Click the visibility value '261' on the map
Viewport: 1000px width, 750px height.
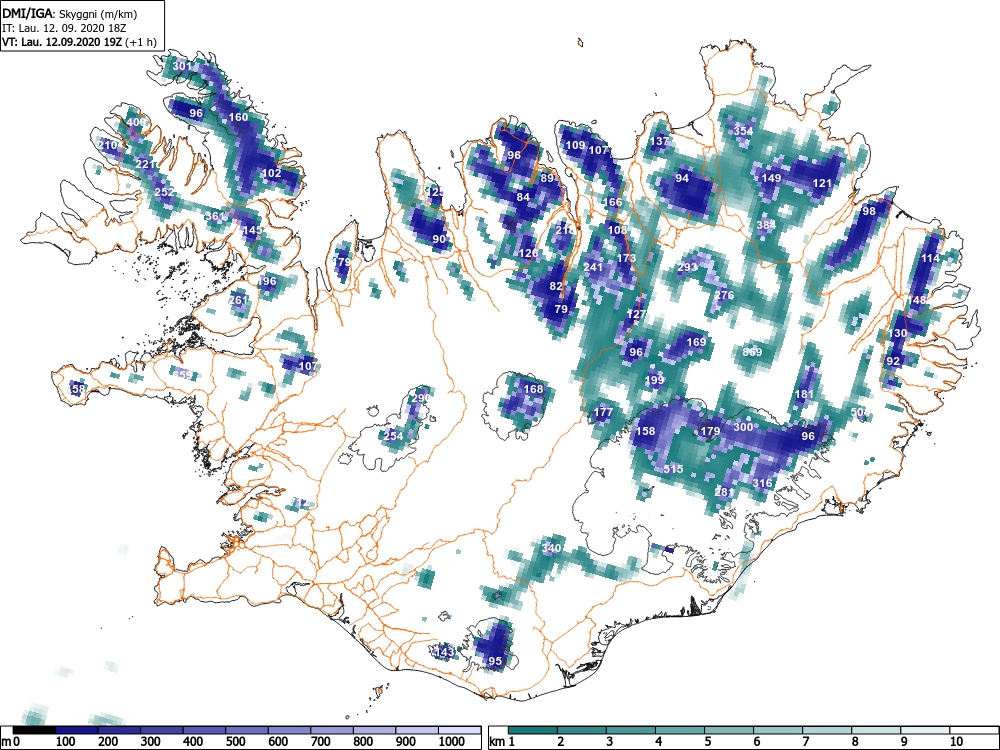click(238, 300)
